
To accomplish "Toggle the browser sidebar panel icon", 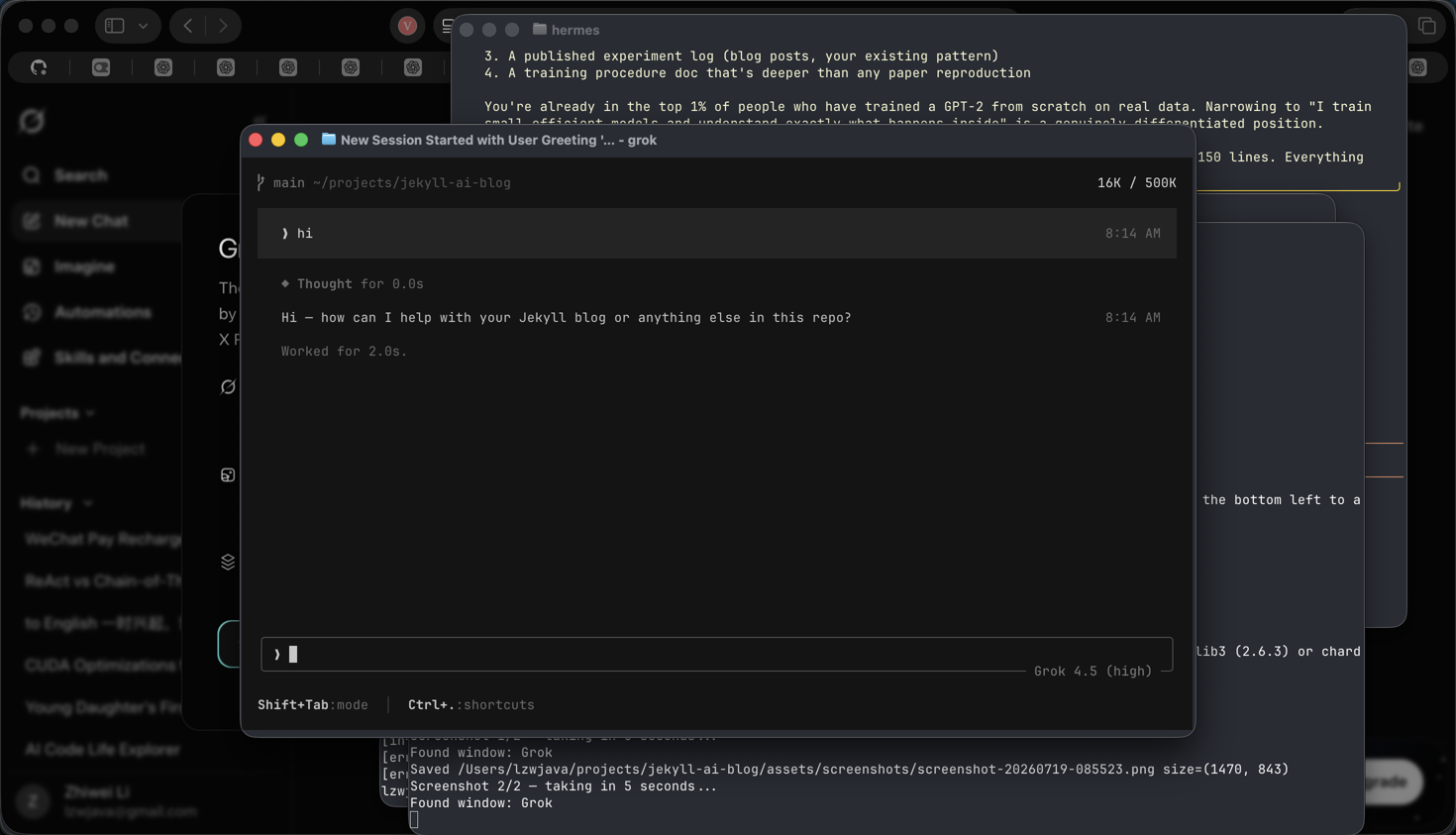I will pyautogui.click(x=115, y=26).
